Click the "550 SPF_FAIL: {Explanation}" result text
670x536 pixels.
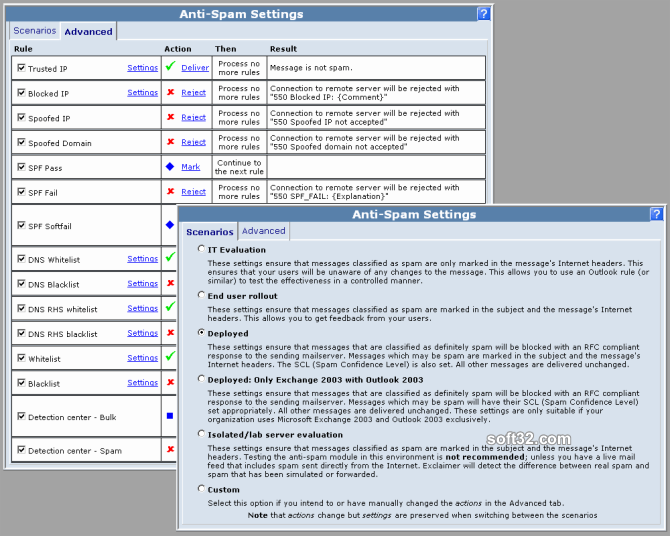click(329, 196)
